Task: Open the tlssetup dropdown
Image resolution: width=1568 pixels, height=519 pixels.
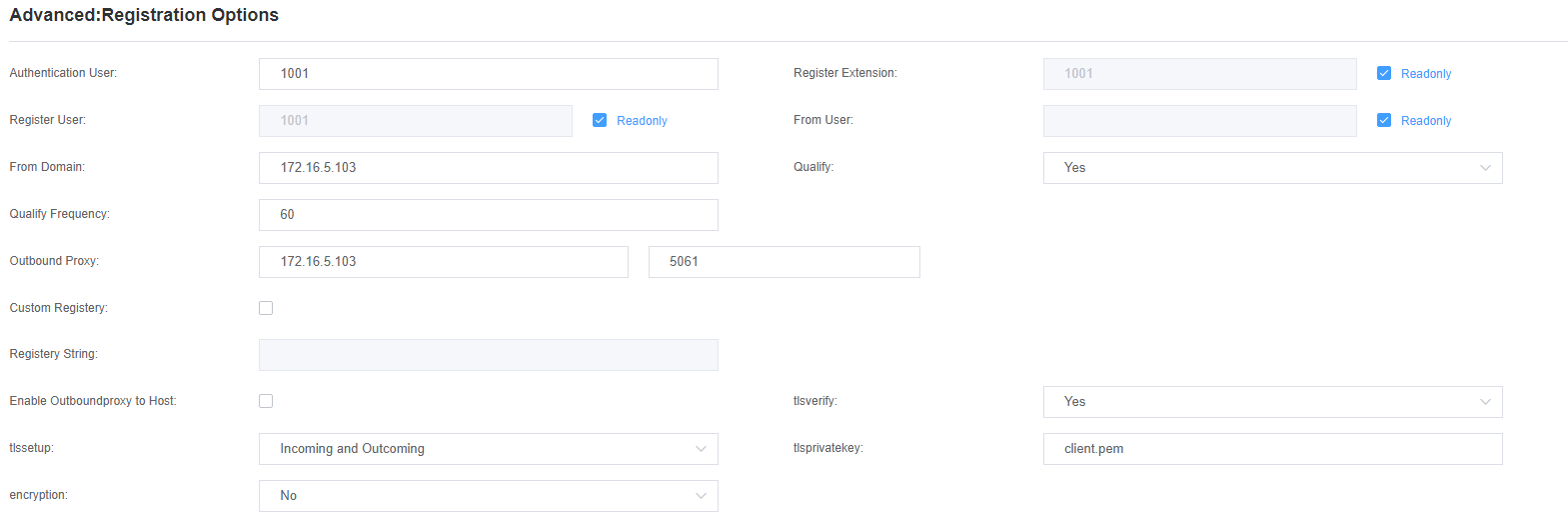Action: pos(488,449)
